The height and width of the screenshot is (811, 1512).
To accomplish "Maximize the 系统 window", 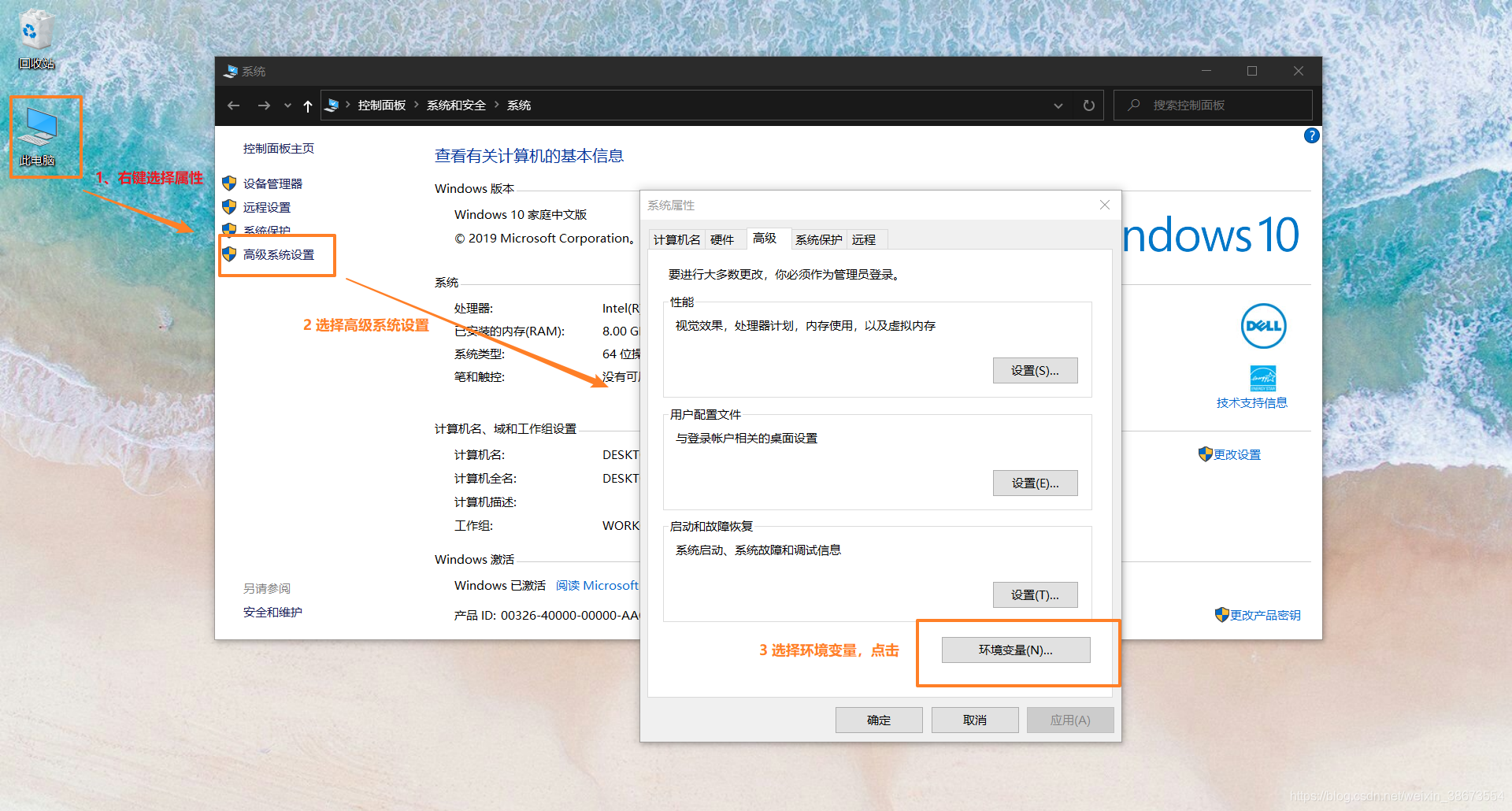I will coord(1252,71).
